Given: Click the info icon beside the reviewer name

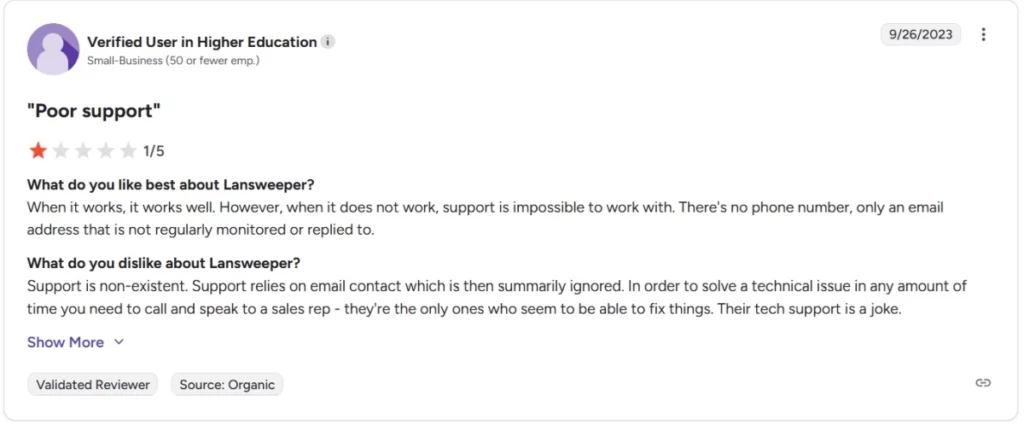Looking at the screenshot, I should pos(329,42).
